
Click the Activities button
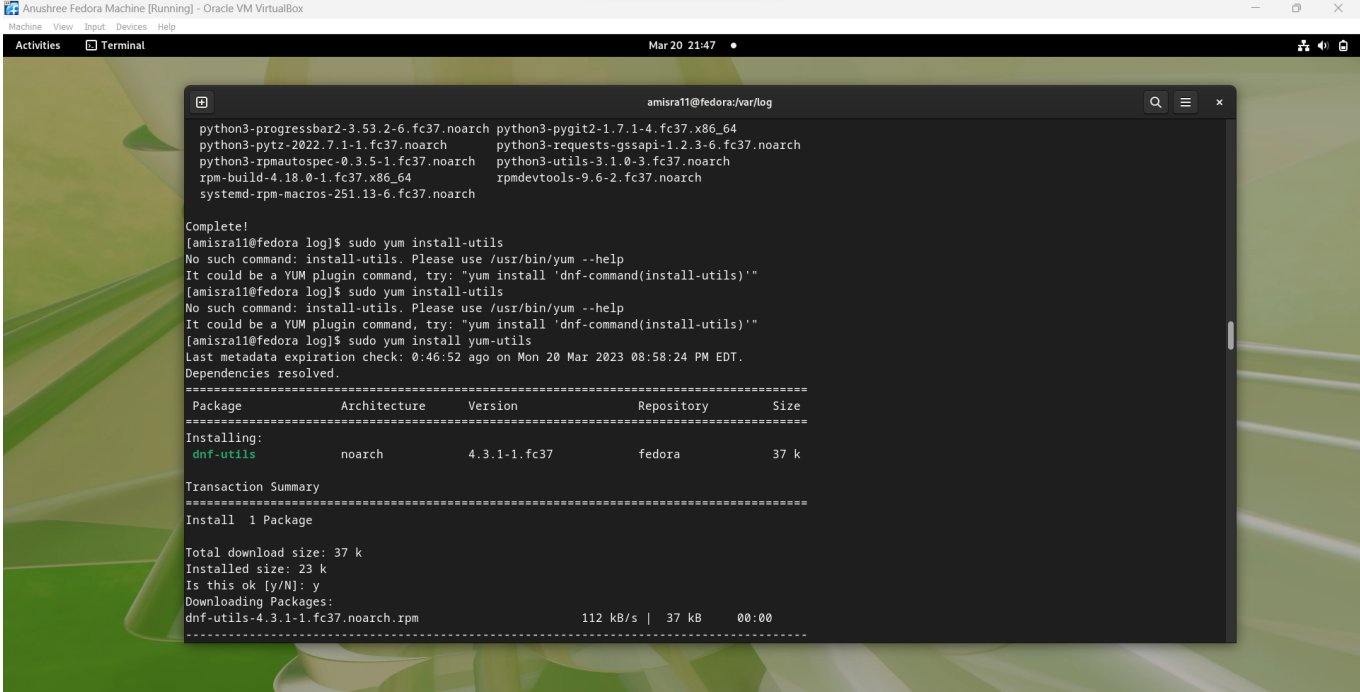coord(37,45)
